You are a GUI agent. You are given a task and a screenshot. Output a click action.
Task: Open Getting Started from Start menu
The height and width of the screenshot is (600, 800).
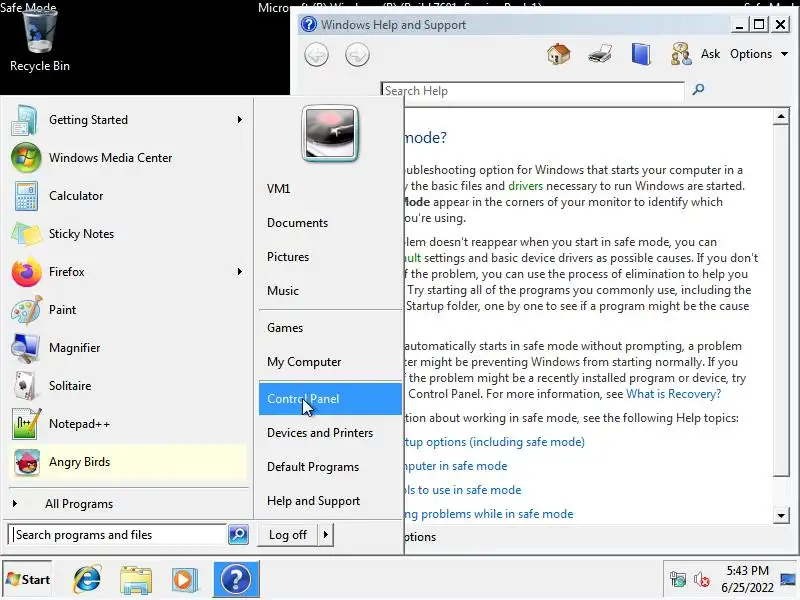pyautogui.click(x=128, y=120)
